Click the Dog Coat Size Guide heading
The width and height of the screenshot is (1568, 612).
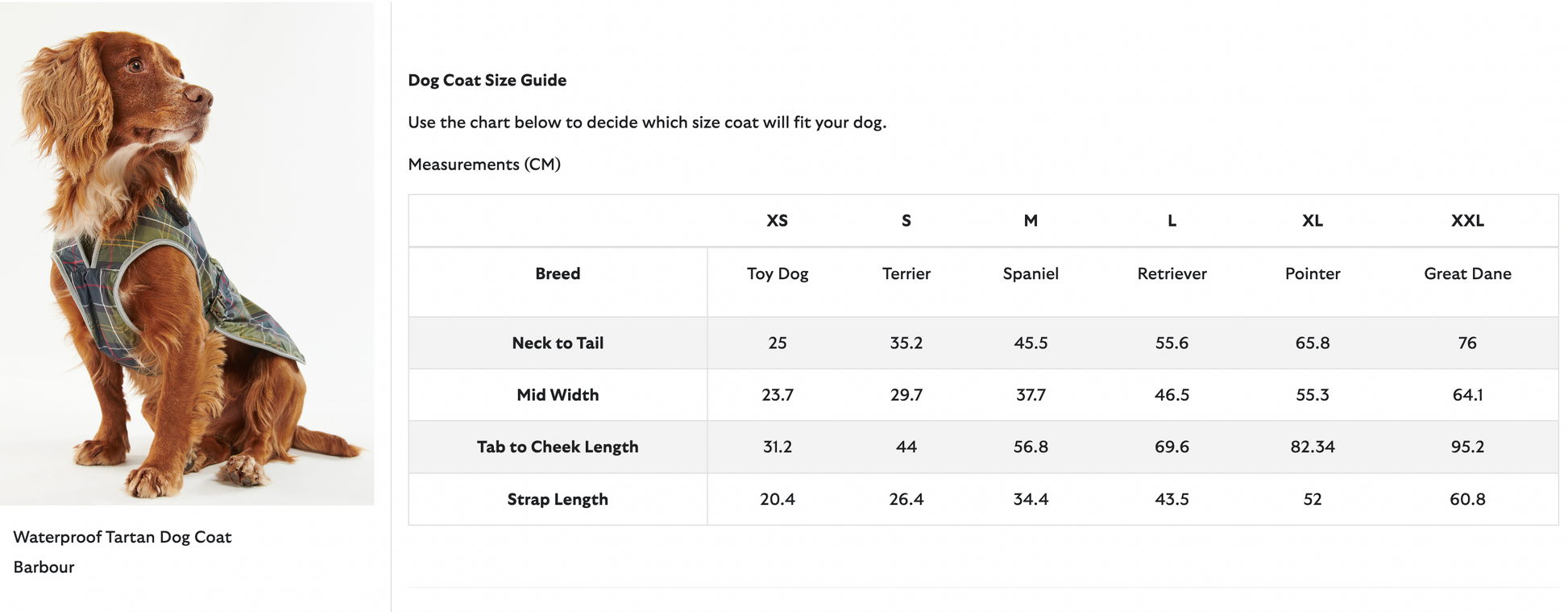[x=487, y=80]
